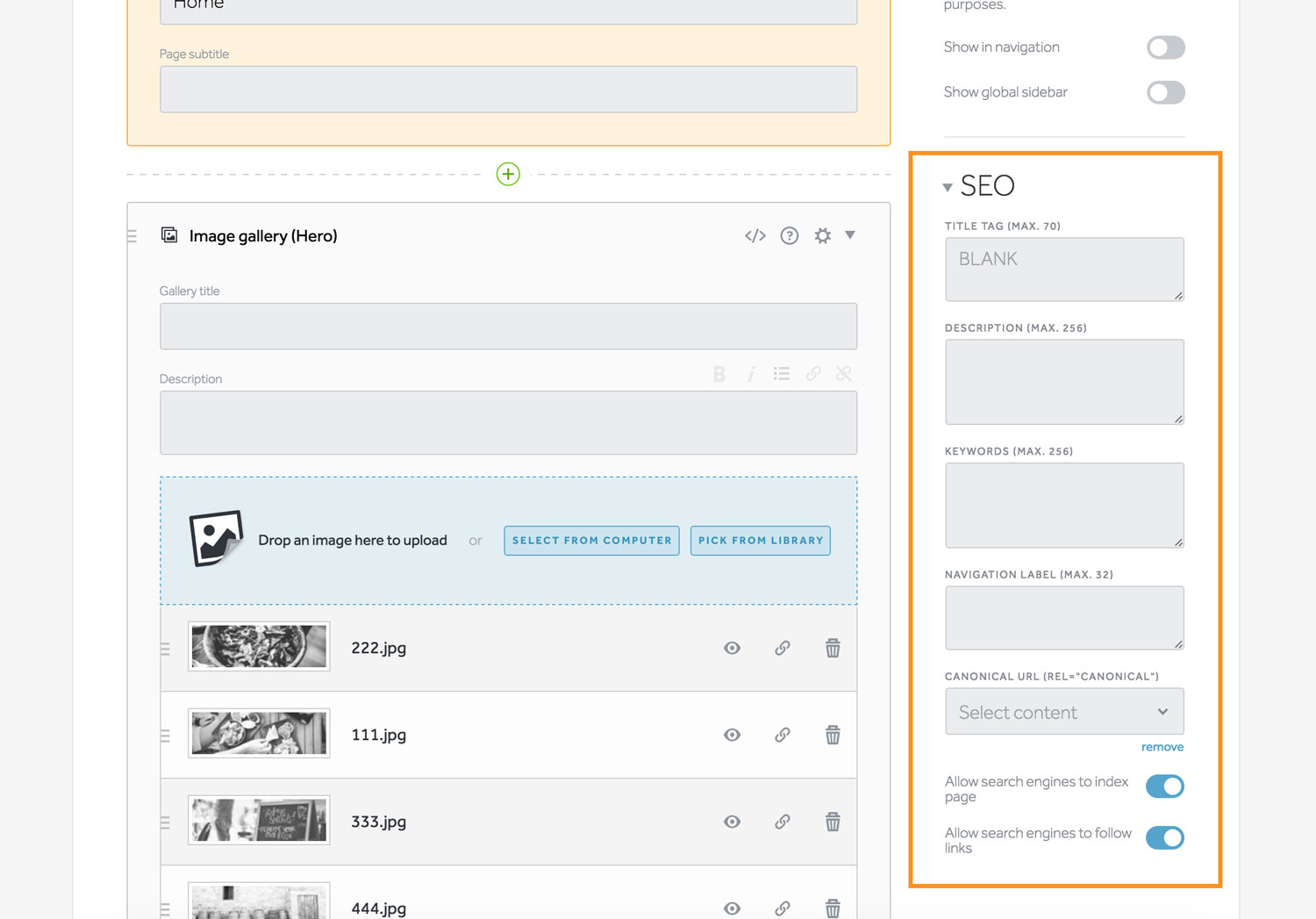
Task: Insert bullet list in Description toolbar
Action: pyautogui.click(x=782, y=374)
